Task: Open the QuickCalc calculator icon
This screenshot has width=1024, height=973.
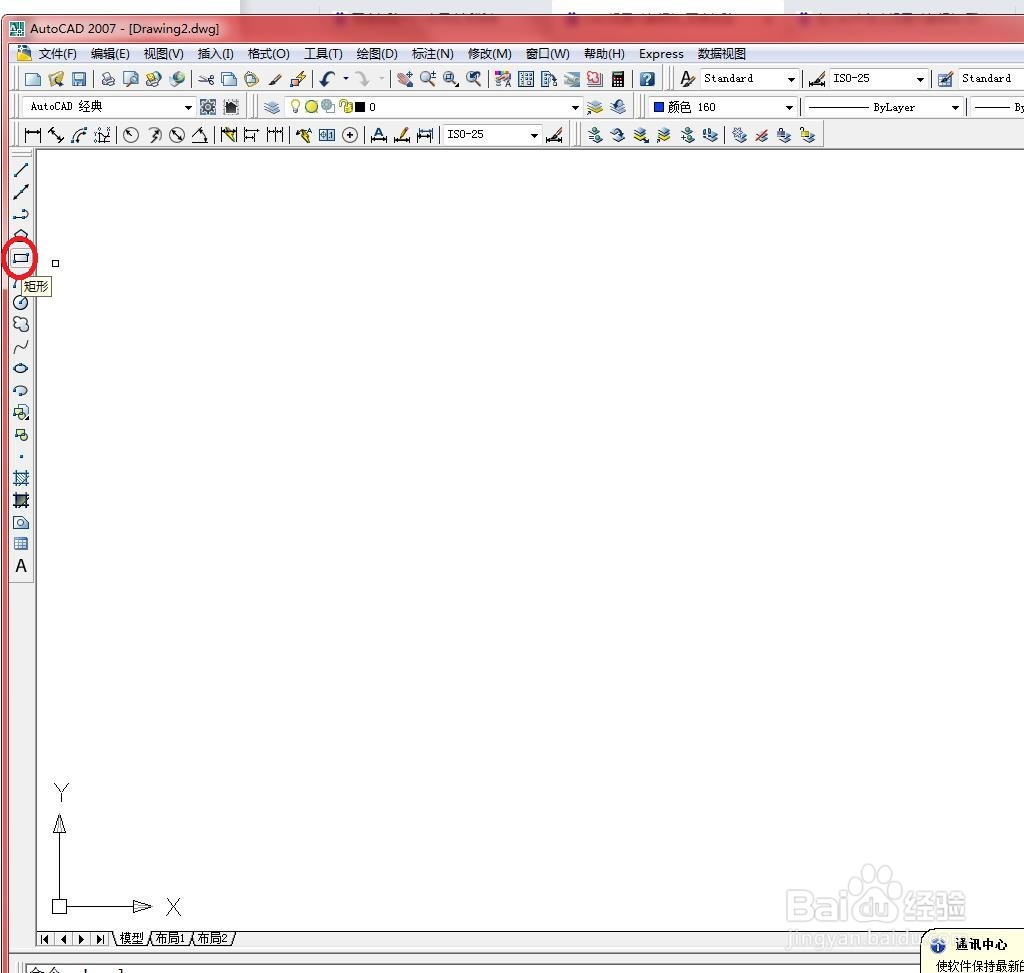Action: click(x=617, y=79)
